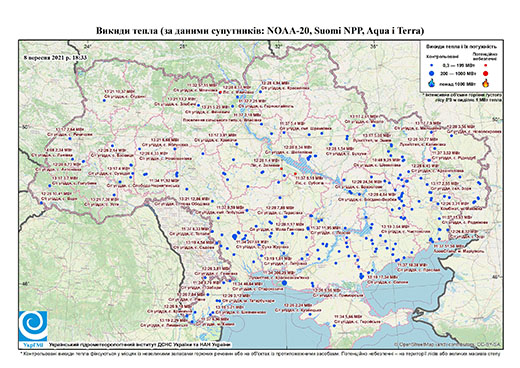This screenshot has width=520, height=368.
Task: Click red fire marker near Суботів label
Action: (295, 174)
